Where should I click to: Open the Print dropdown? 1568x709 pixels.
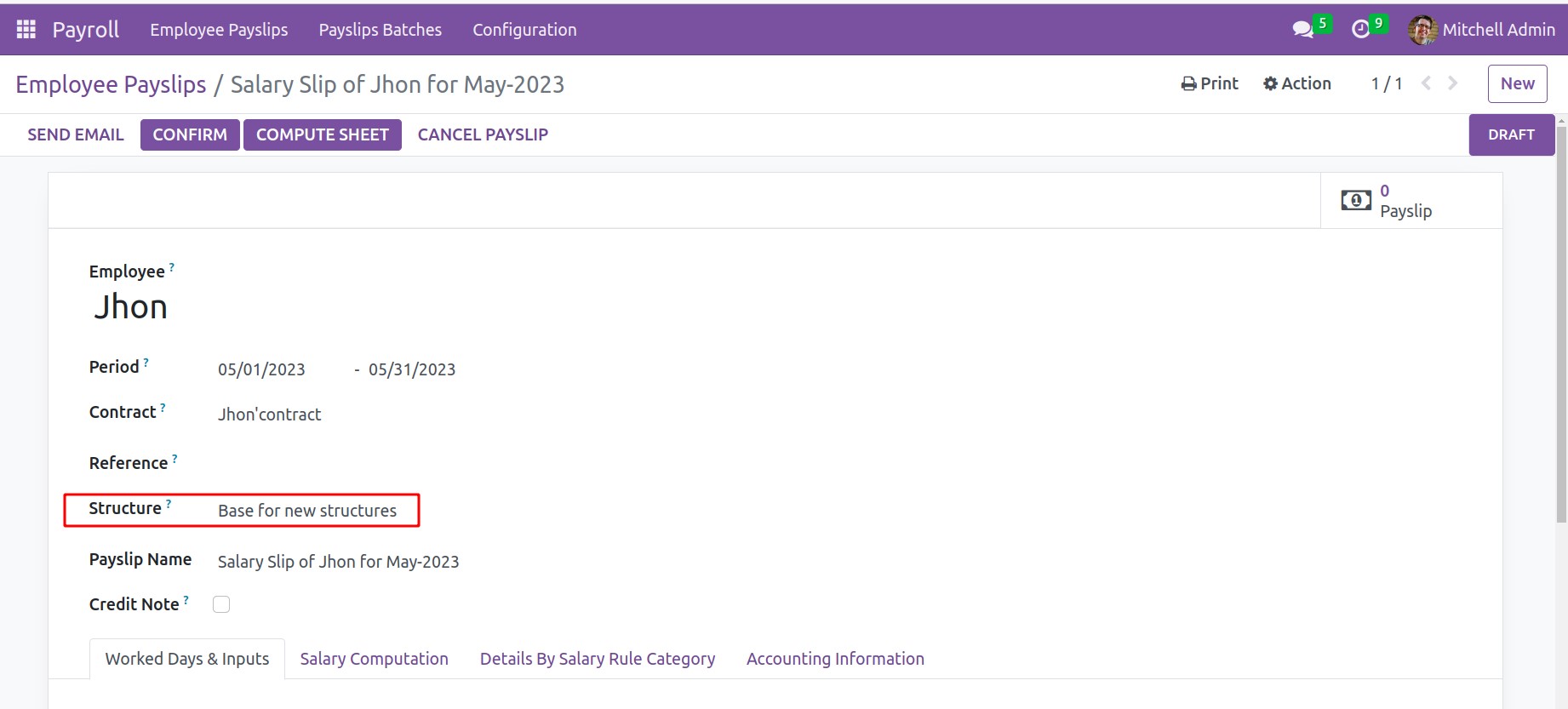coord(1210,83)
